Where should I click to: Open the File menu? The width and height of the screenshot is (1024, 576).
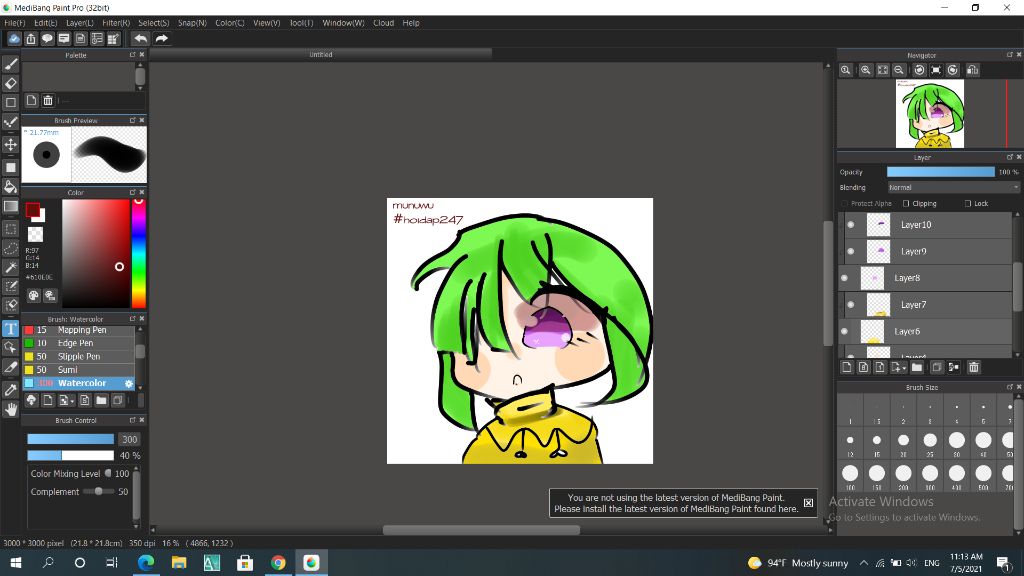14,23
